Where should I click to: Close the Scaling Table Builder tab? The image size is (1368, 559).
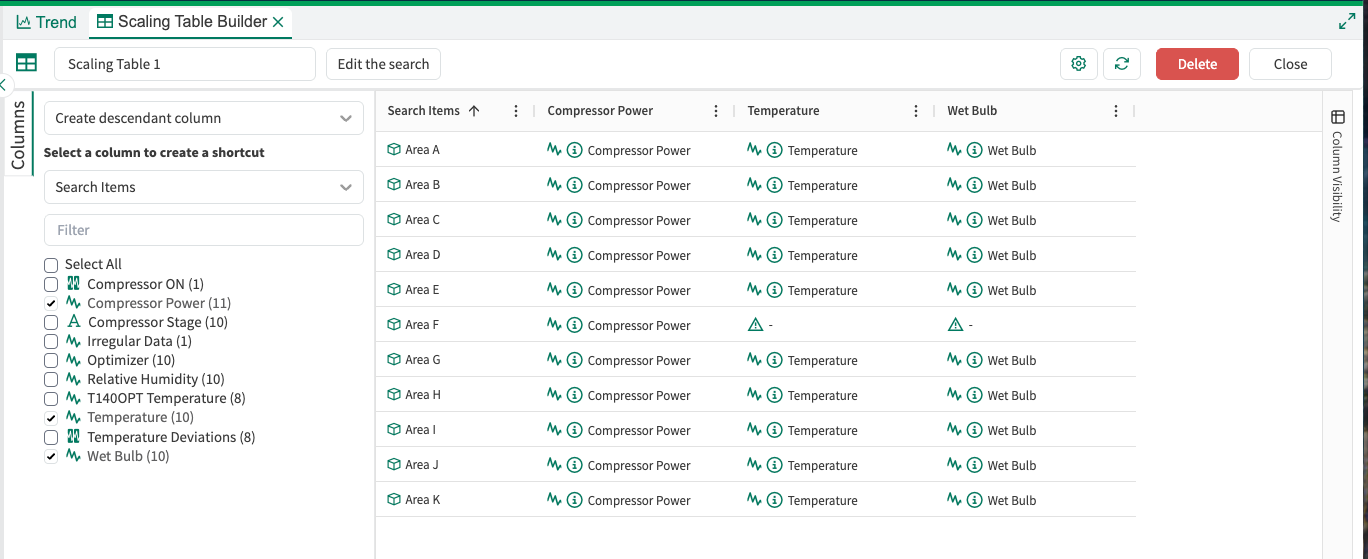[x=278, y=22]
